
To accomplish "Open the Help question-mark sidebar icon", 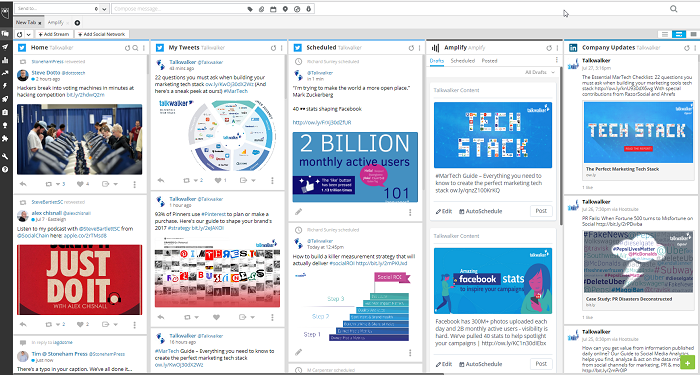I will pyautogui.click(x=5, y=169).
